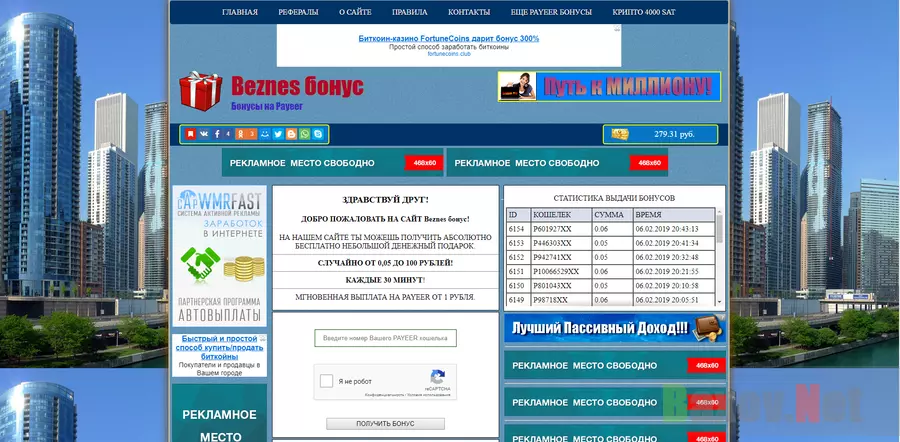Open the РЕФЕРАЛЫ page

298,12
